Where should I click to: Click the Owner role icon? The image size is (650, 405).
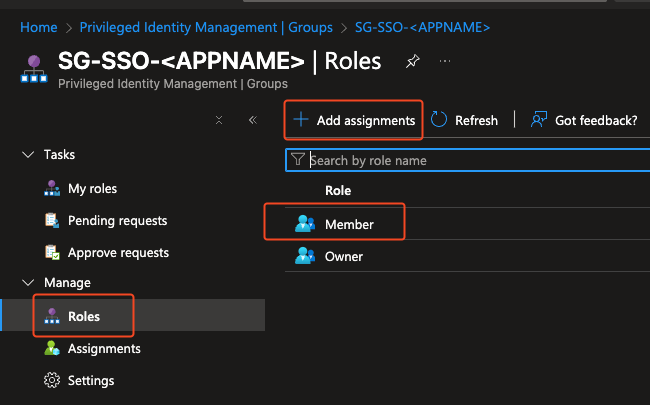point(305,256)
